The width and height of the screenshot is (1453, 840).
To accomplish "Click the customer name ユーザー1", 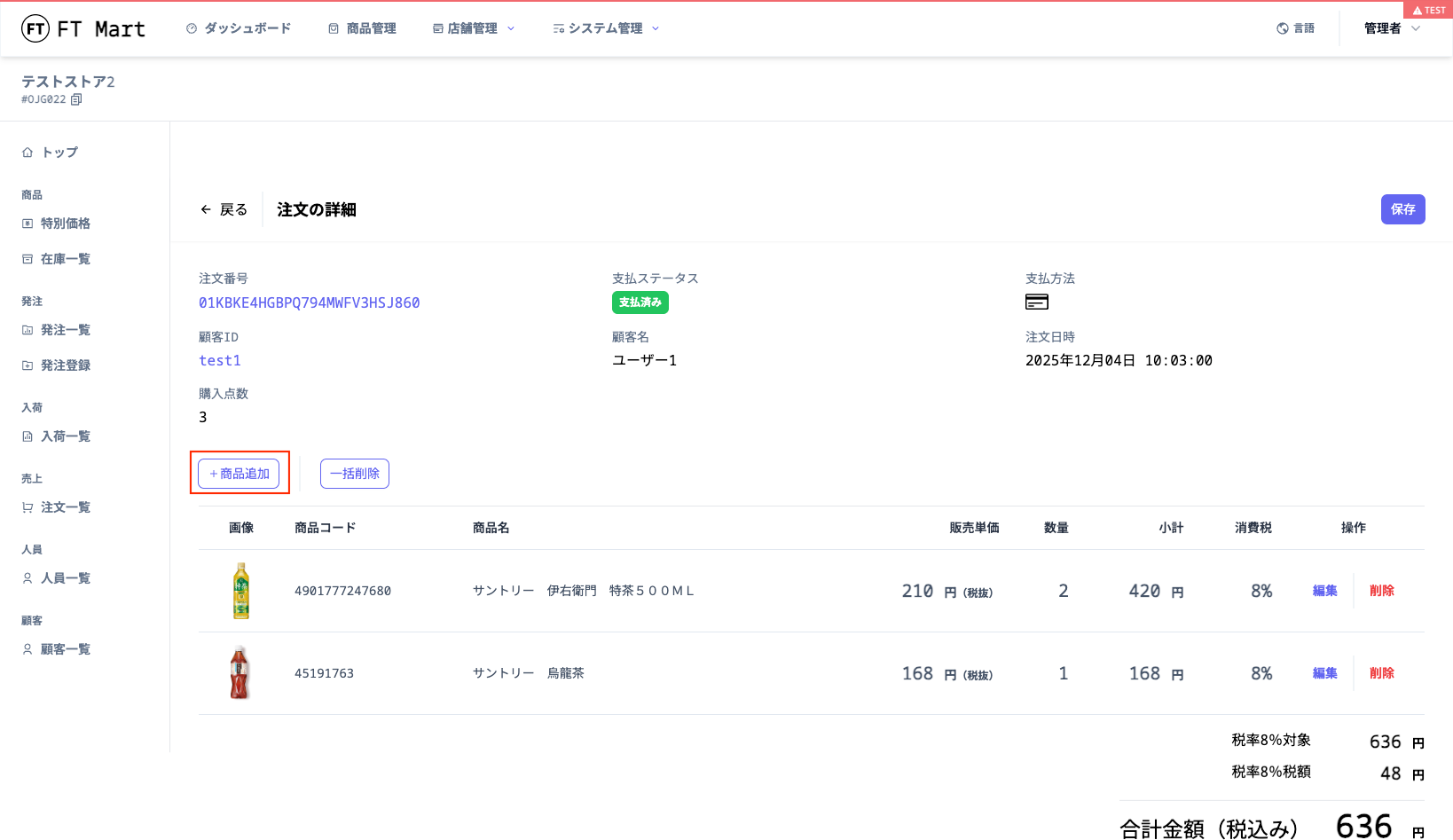I will tap(644, 360).
